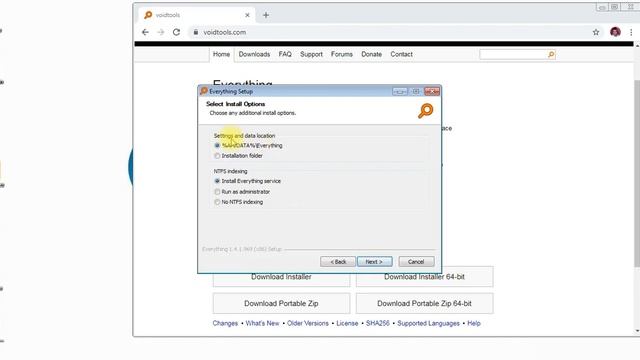Click Download Portable Zip 64-bit button
Image resolution: width=640 pixels, height=360 pixels.
[424, 303]
